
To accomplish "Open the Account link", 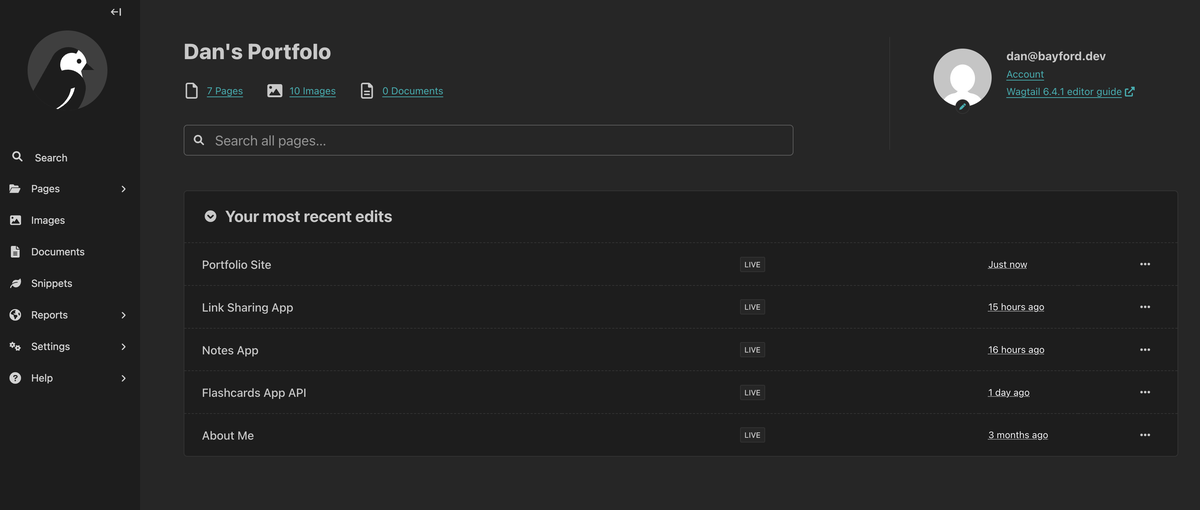I will point(1025,74).
